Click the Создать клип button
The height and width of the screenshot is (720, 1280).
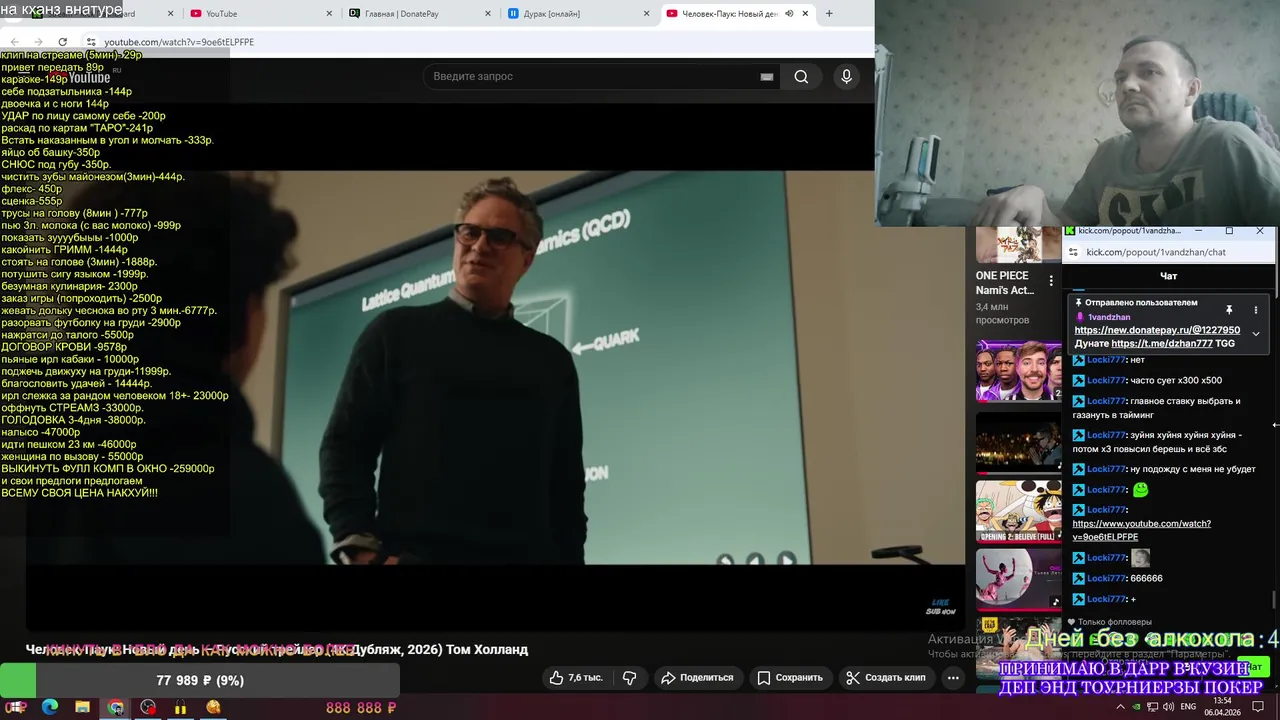tap(886, 678)
